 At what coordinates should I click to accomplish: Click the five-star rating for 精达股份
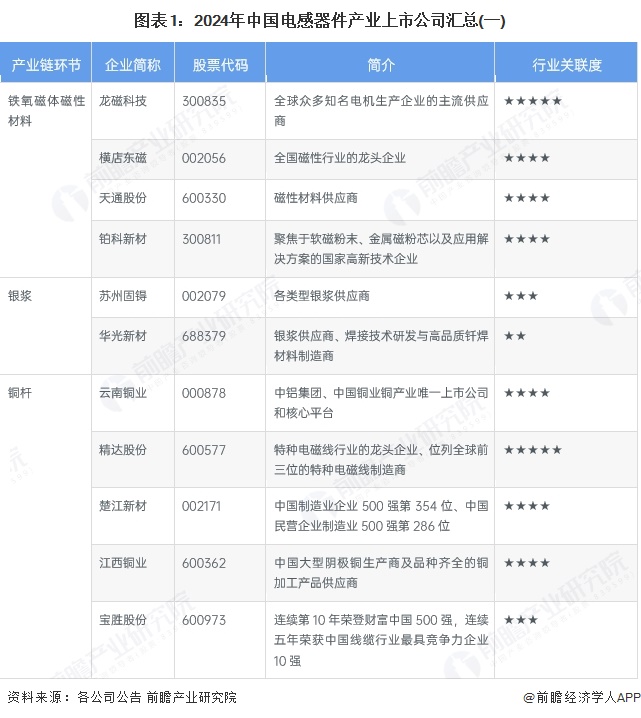tap(532, 450)
